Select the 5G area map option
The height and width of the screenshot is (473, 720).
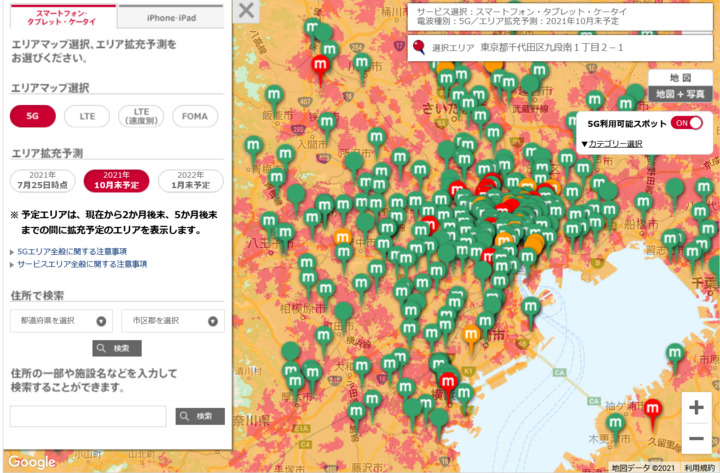[x=33, y=116]
